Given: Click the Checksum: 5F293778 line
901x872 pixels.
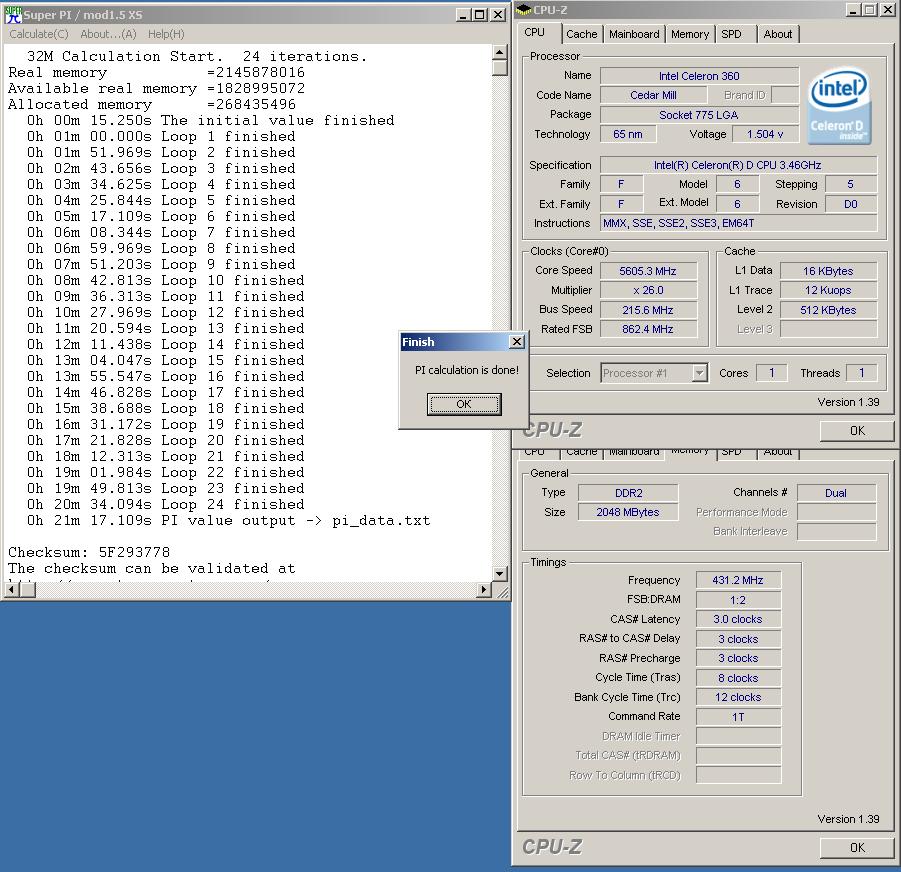Looking at the screenshot, I should click(x=89, y=553).
